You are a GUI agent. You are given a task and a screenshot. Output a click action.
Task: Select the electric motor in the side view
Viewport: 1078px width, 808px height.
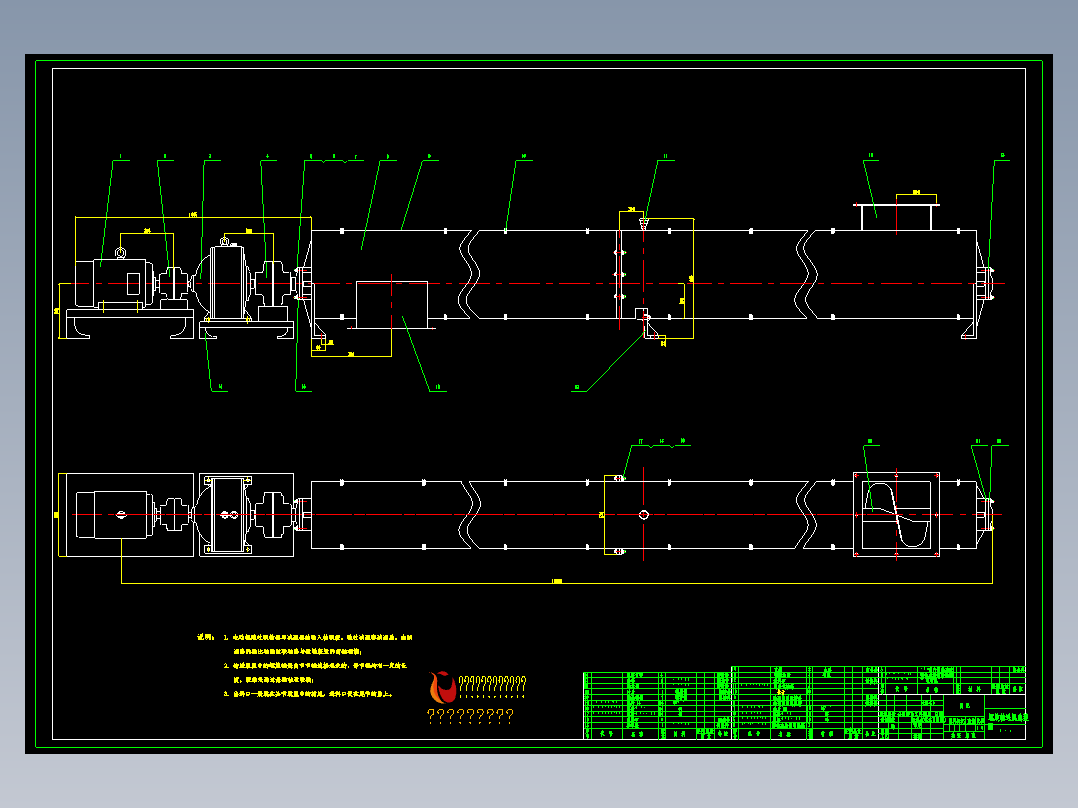coord(113,283)
